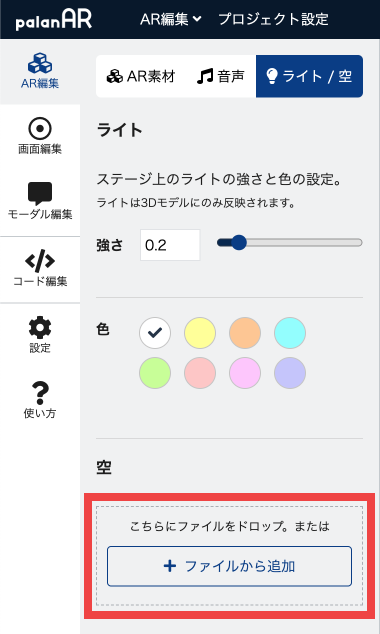Open the 設定 gear icon

click(x=40, y=328)
